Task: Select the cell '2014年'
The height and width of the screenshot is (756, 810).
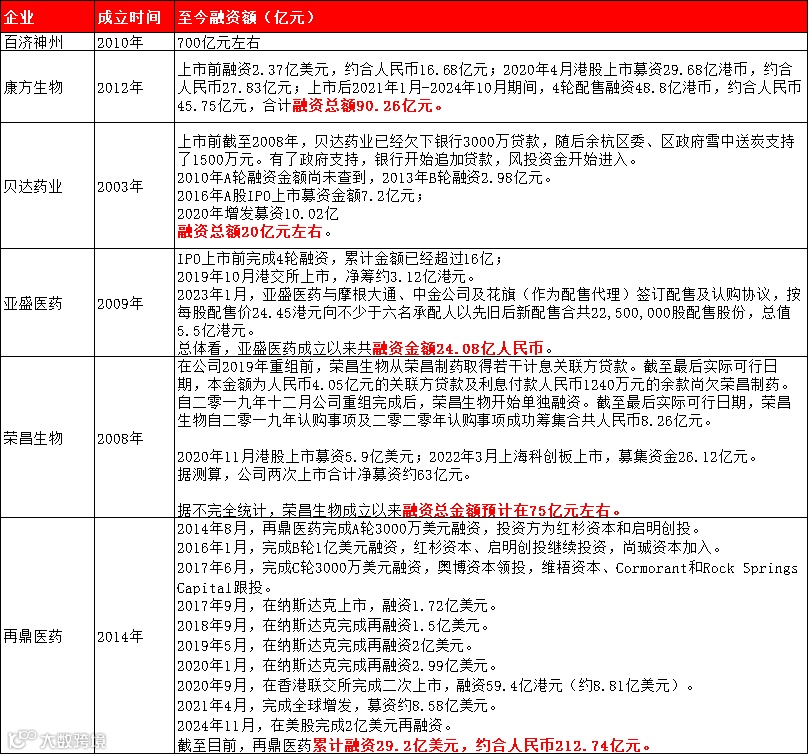Action: [x=134, y=636]
